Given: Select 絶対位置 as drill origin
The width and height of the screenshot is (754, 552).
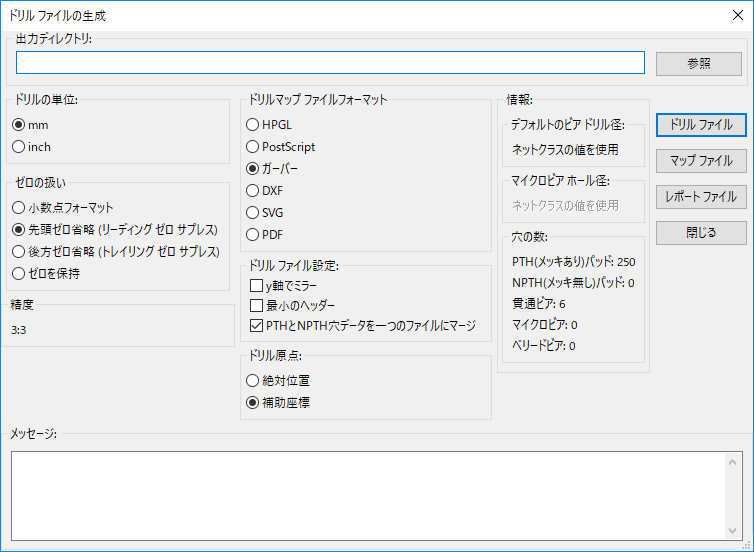Looking at the screenshot, I should (253, 380).
